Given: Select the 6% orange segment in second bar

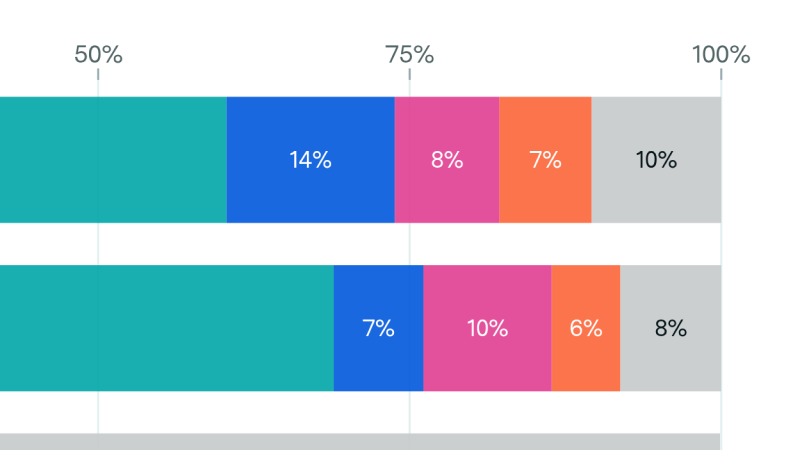Looking at the screenshot, I should (x=586, y=328).
